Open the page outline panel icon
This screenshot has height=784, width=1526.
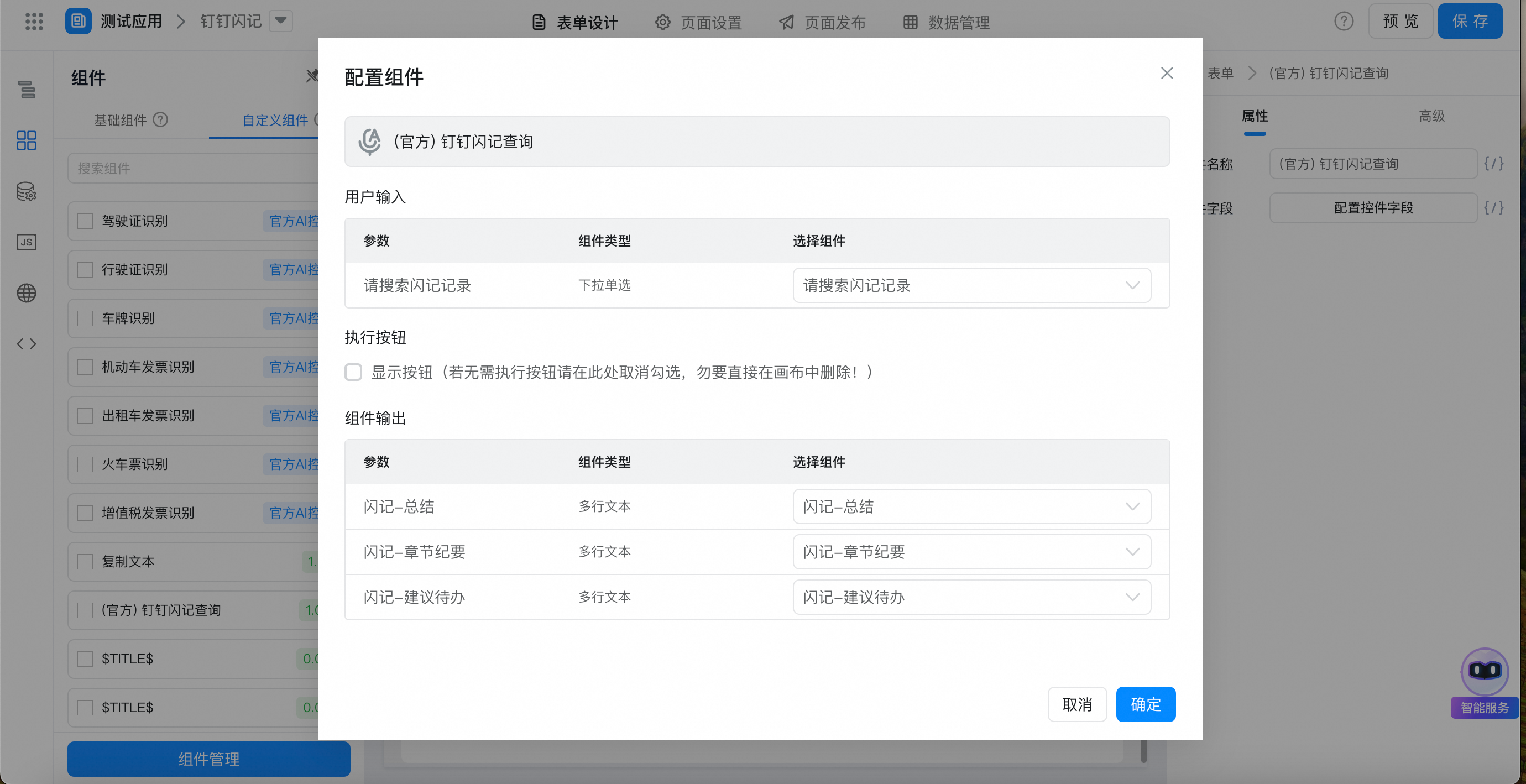pos(26,90)
